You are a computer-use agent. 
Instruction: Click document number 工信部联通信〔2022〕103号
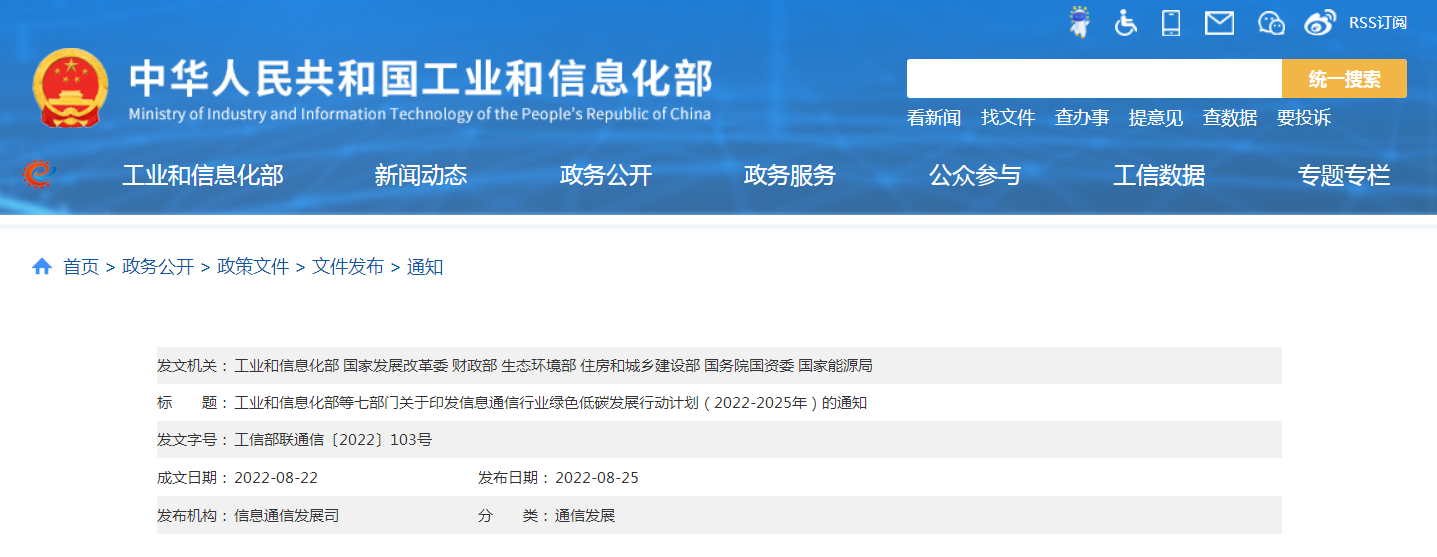[x=333, y=440]
